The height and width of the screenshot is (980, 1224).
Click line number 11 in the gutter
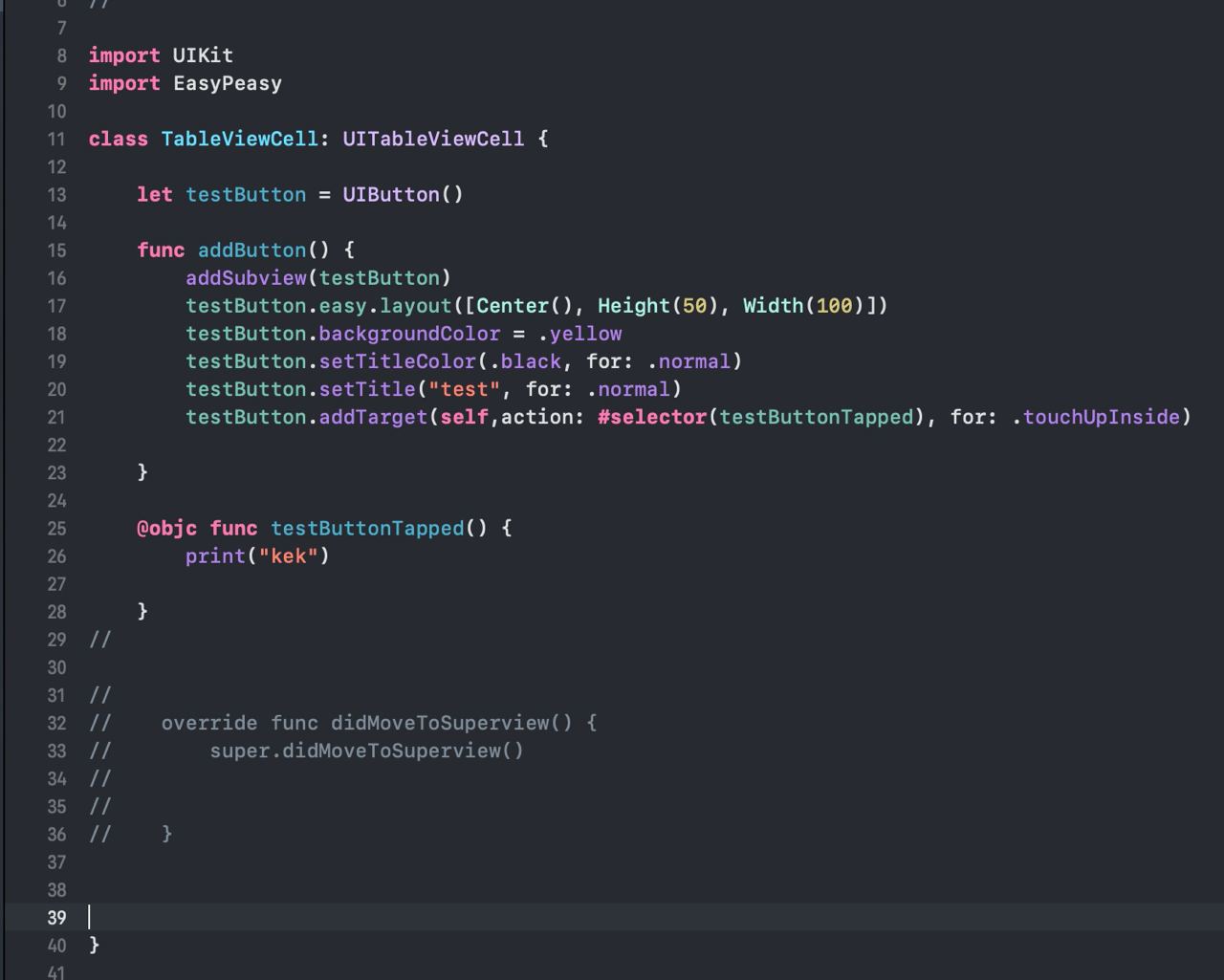point(56,140)
